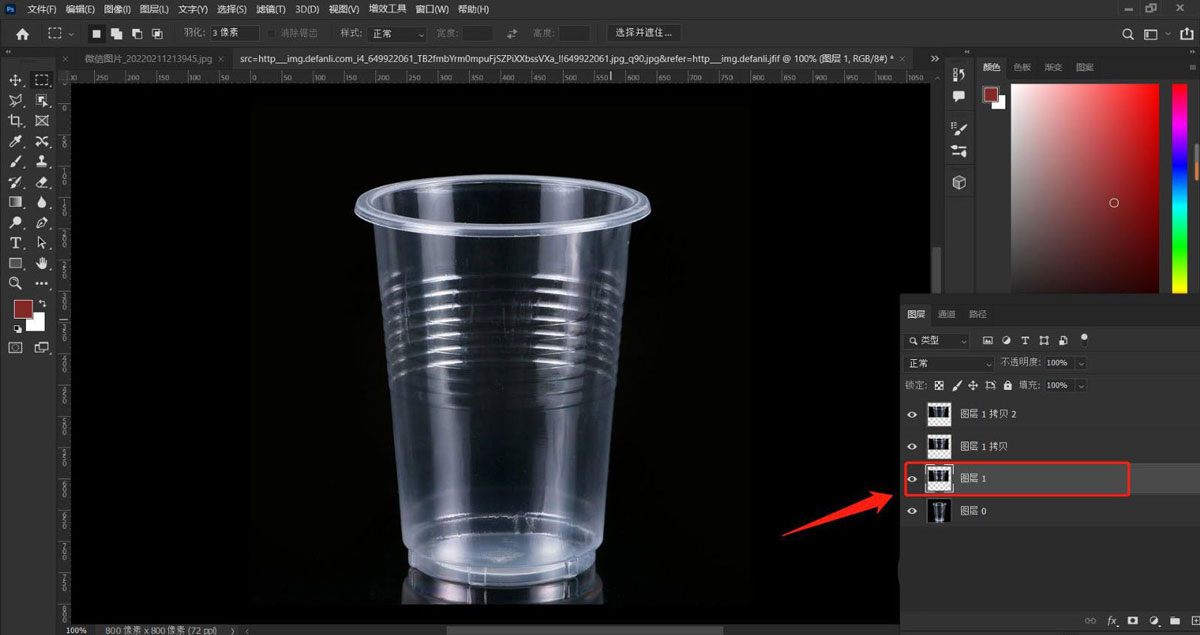Open the Color panel options menu
The height and width of the screenshot is (635, 1200).
[x=1190, y=67]
